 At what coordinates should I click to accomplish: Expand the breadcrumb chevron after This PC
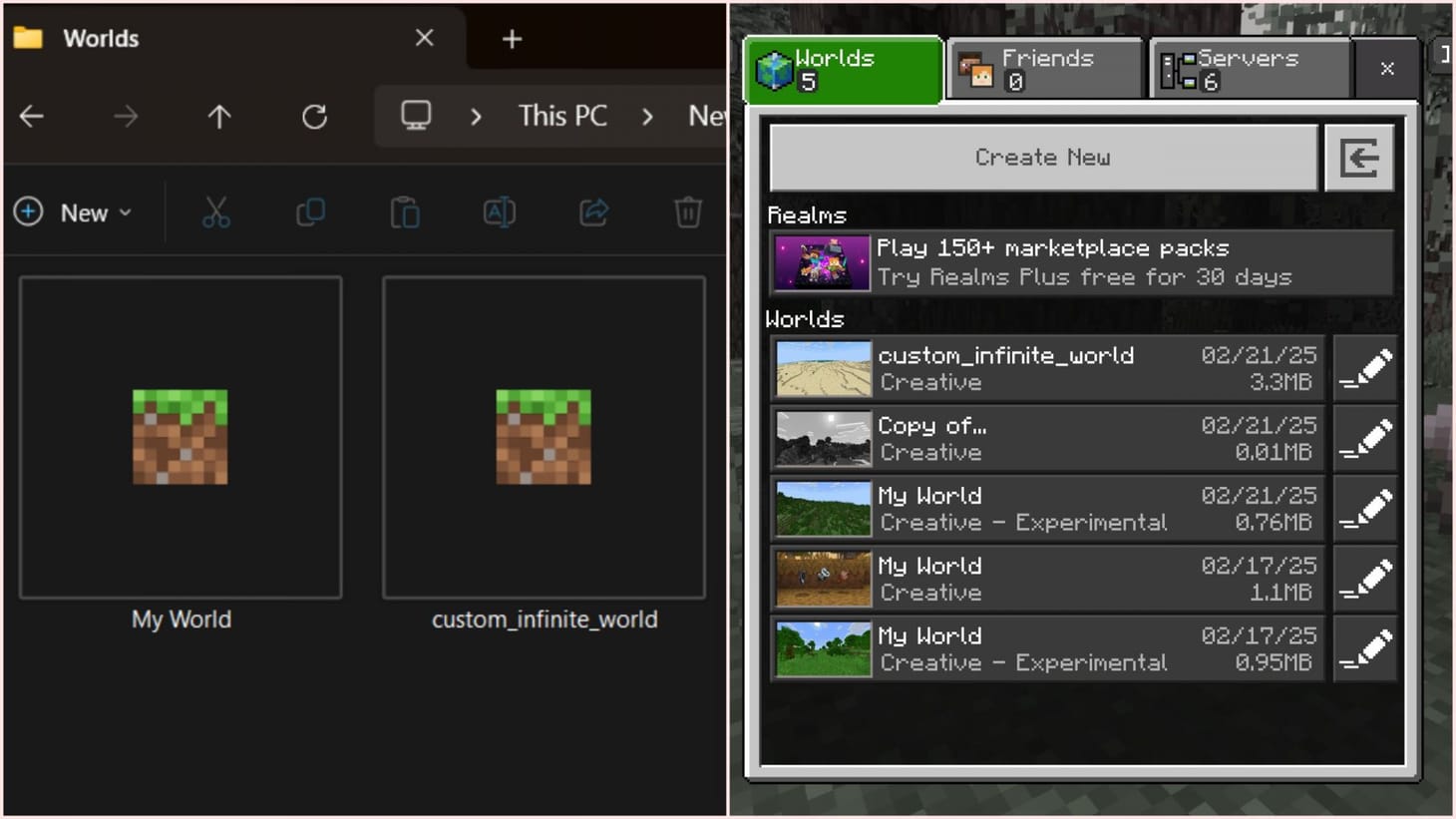(x=647, y=116)
